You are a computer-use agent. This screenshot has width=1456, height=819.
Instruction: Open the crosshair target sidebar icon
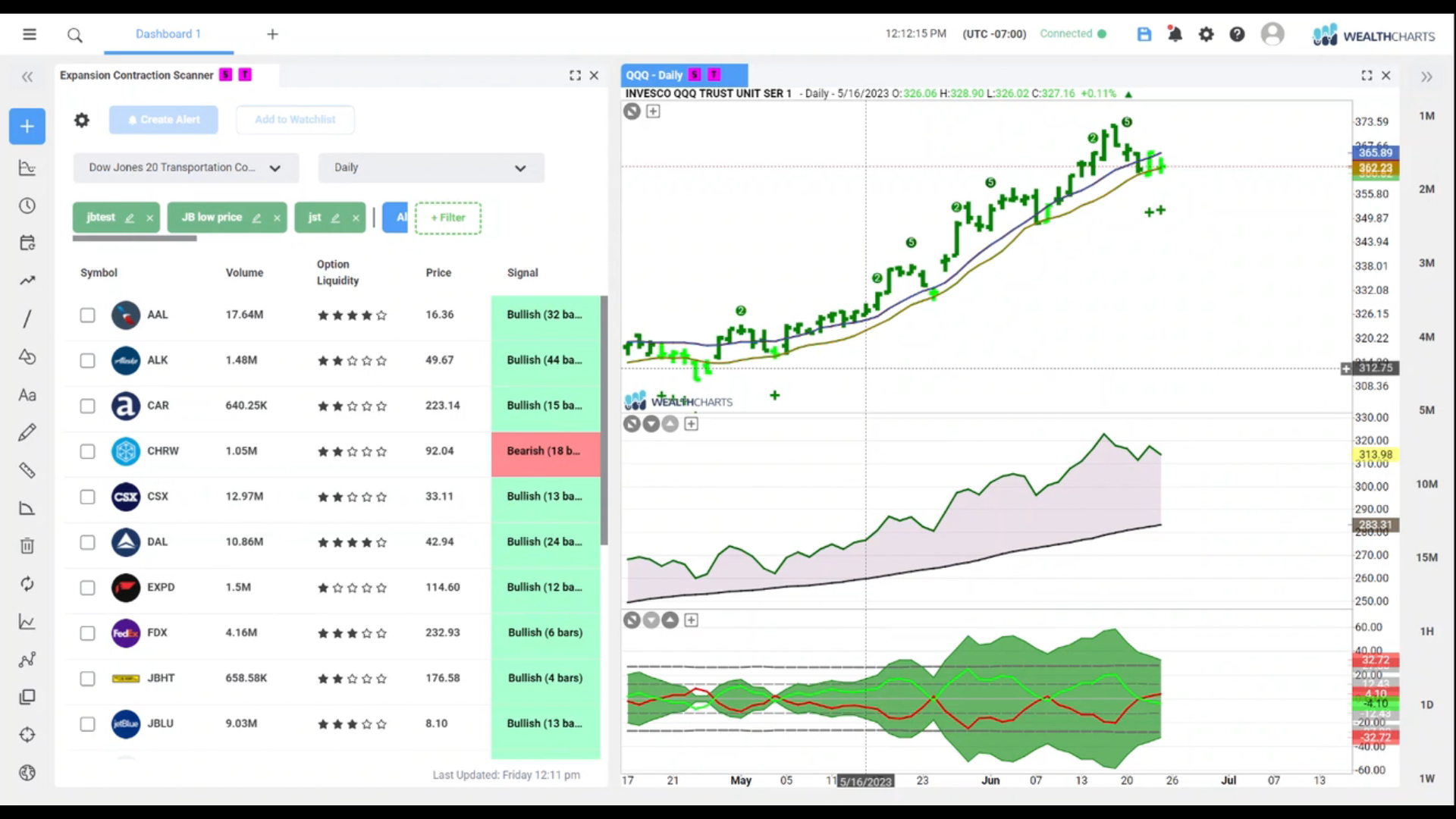click(27, 735)
